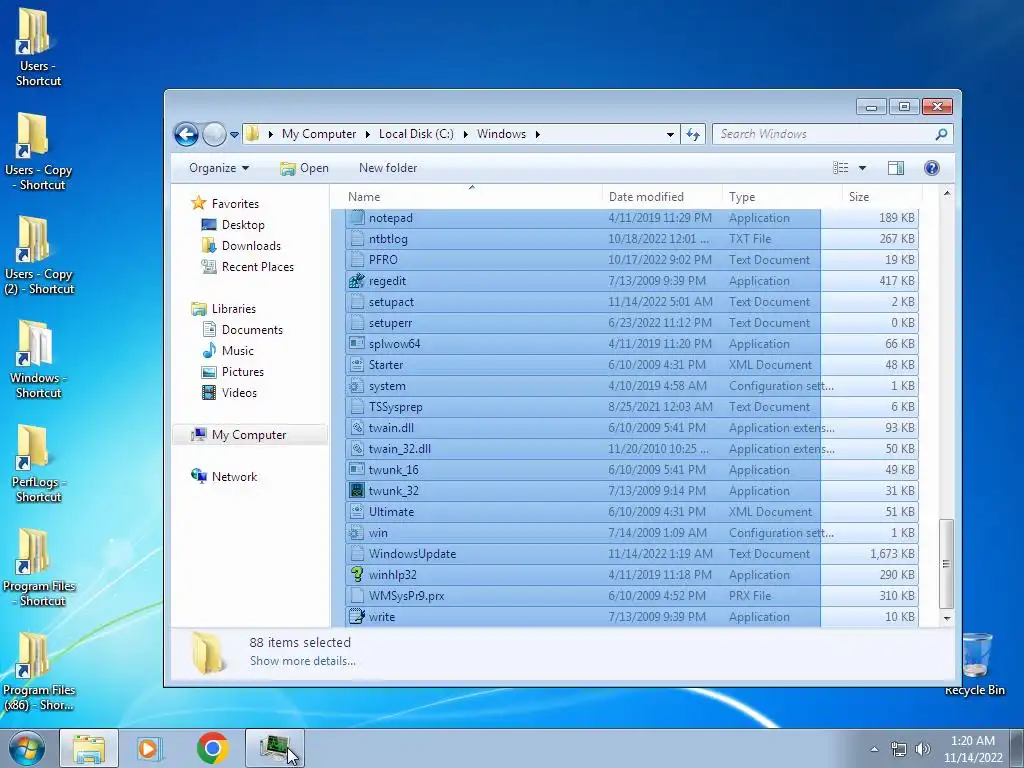1024x768 pixels.
Task: Click the regedit application icon
Action: coord(357,281)
